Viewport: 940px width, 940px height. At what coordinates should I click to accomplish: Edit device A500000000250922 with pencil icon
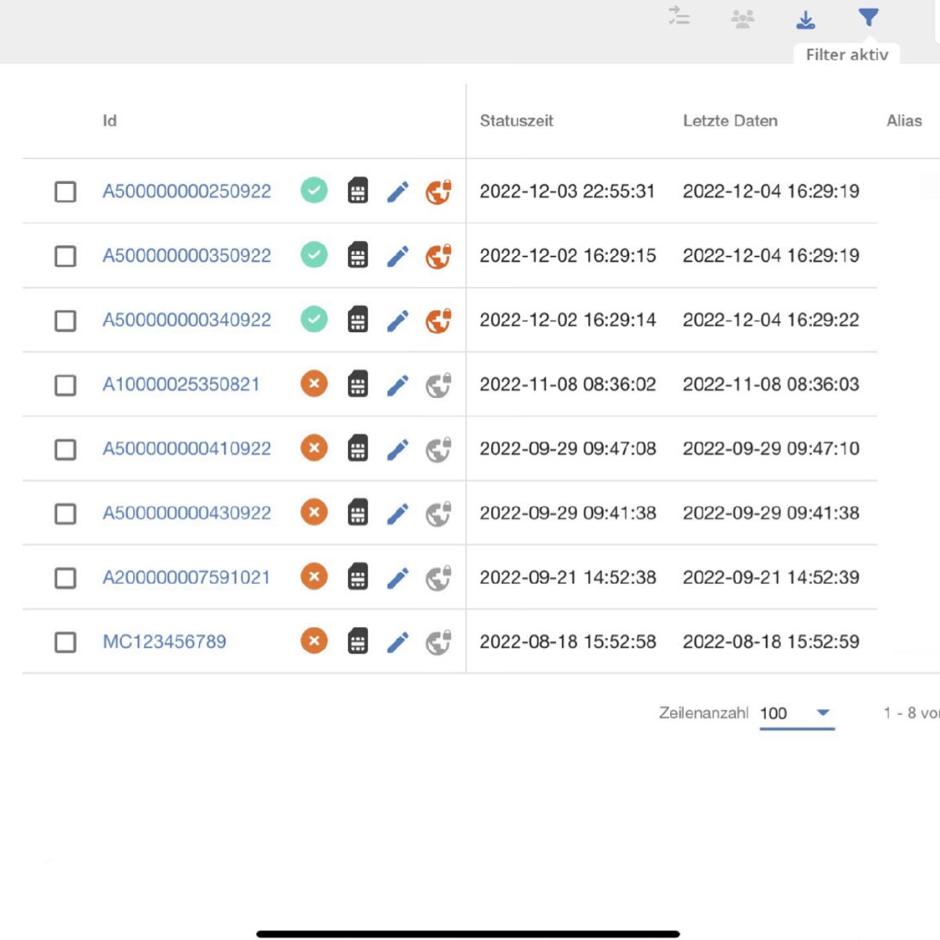397,192
